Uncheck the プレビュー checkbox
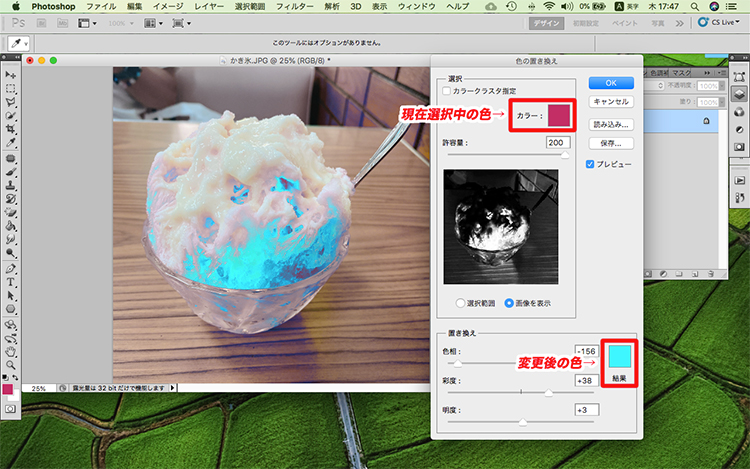 pos(590,163)
